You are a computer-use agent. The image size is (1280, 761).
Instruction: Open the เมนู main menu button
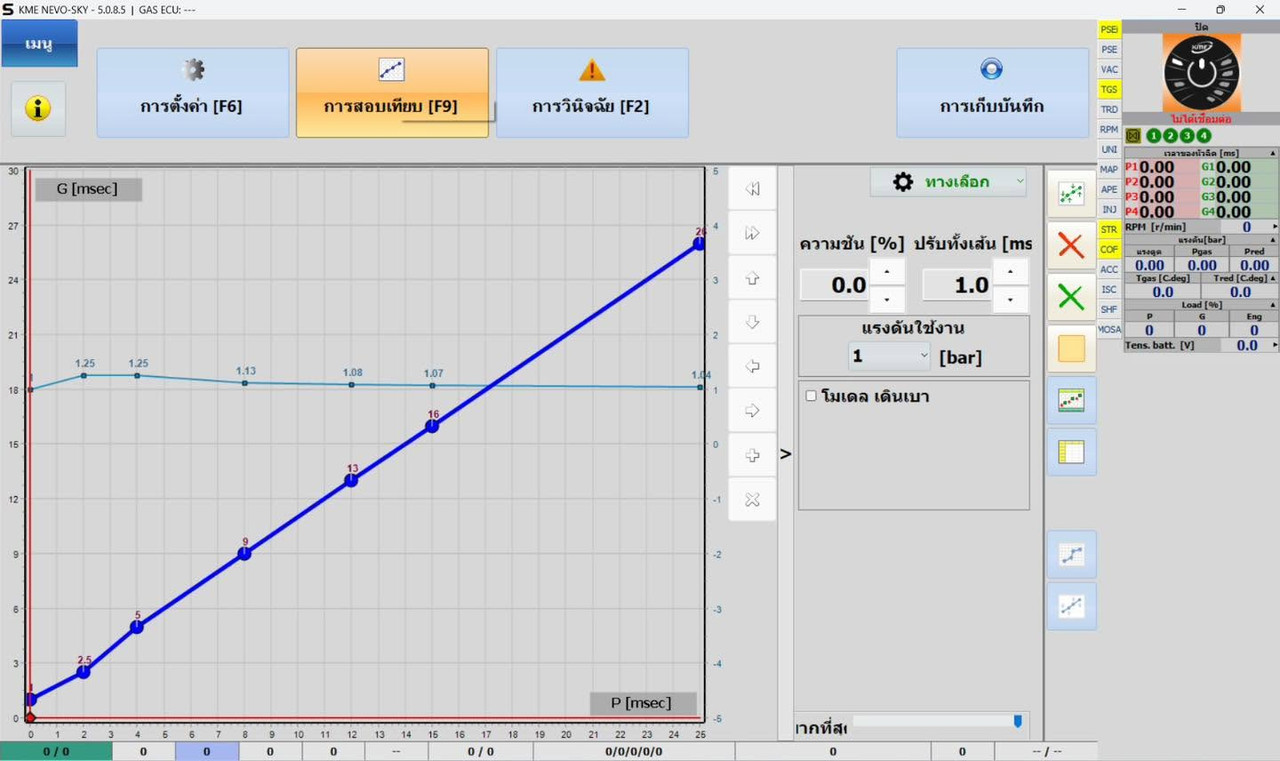click(39, 44)
